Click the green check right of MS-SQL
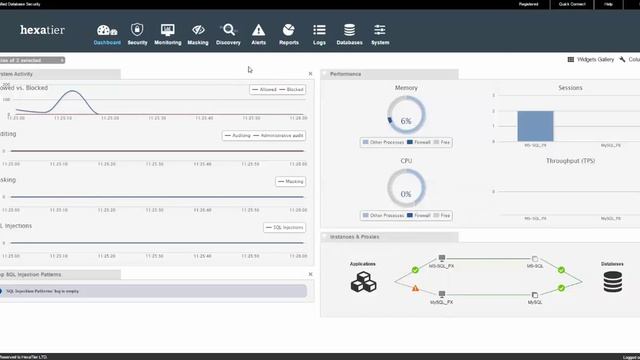This screenshot has width=640, height=360. pos(561,270)
